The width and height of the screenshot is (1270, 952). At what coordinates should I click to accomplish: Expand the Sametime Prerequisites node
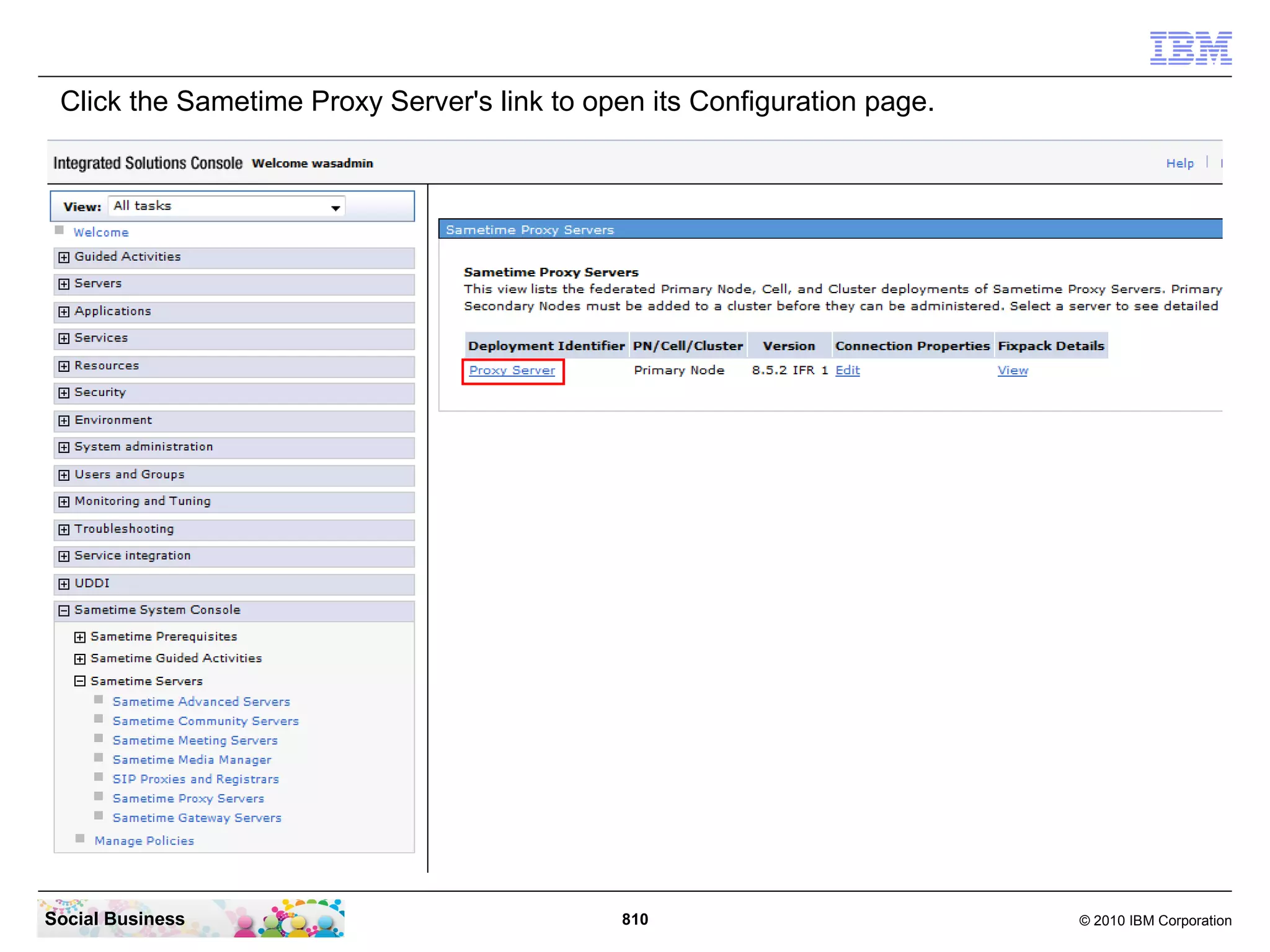click(x=80, y=637)
